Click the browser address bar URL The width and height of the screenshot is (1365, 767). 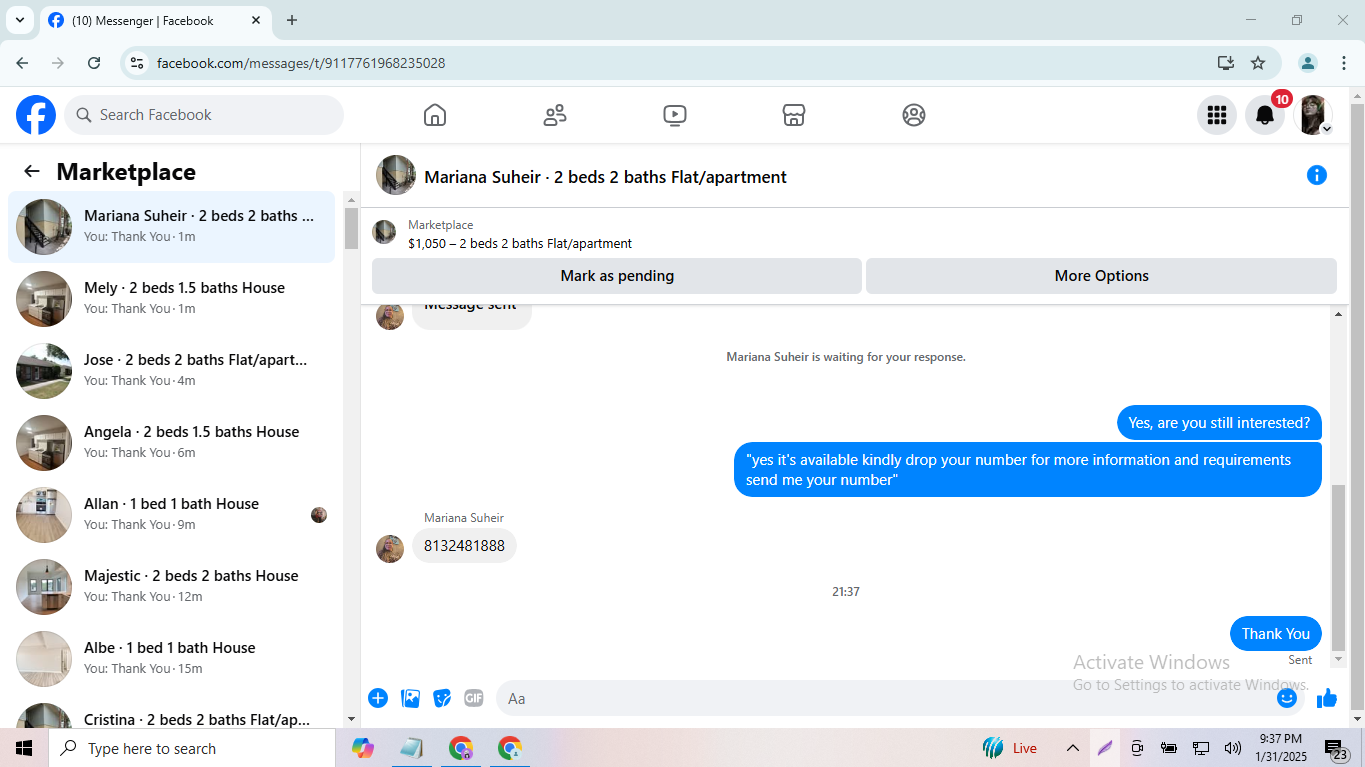(x=301, y=63)
